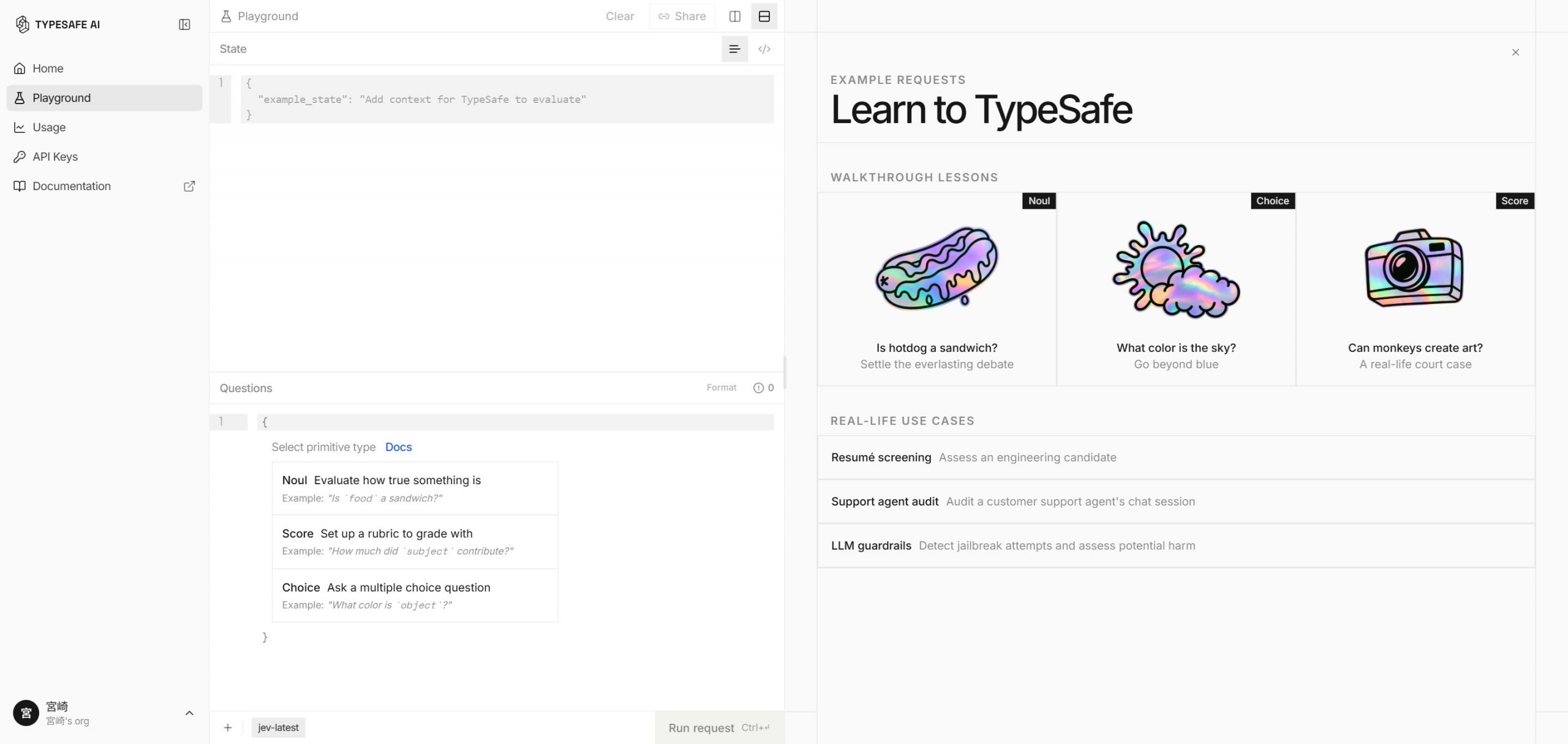Open Documentation external link icon

pyautogui.click(x=189, y=186)
